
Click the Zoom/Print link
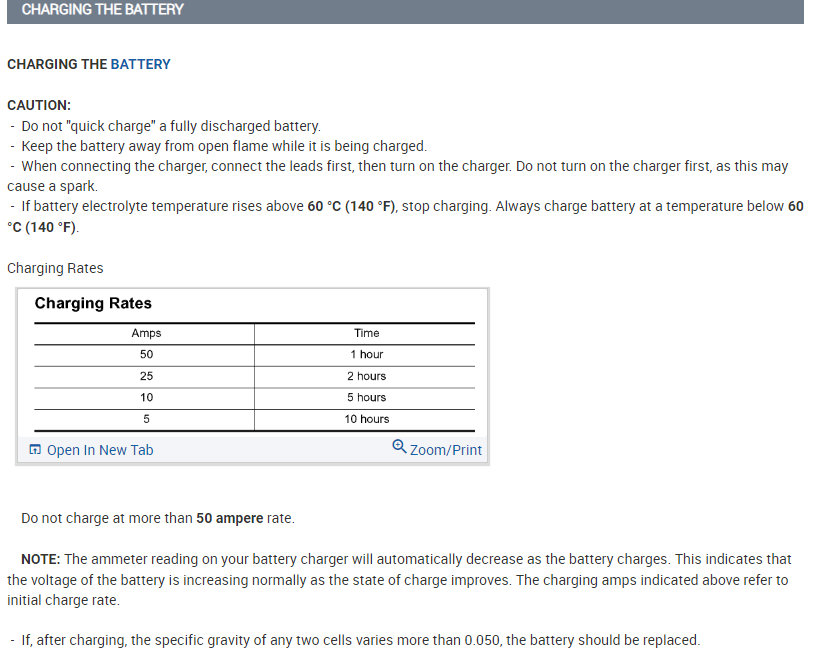[x=446, y=450]
